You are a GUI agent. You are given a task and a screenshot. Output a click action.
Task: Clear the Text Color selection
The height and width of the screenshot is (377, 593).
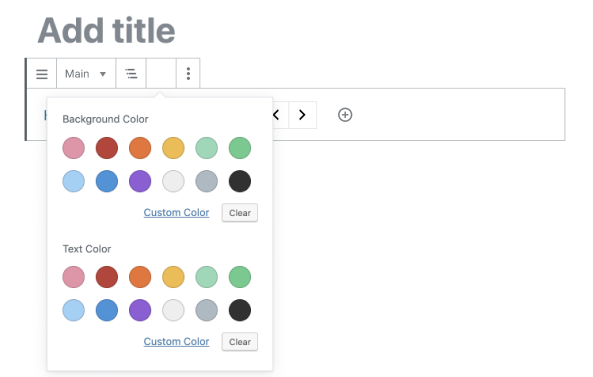[240, 341]
